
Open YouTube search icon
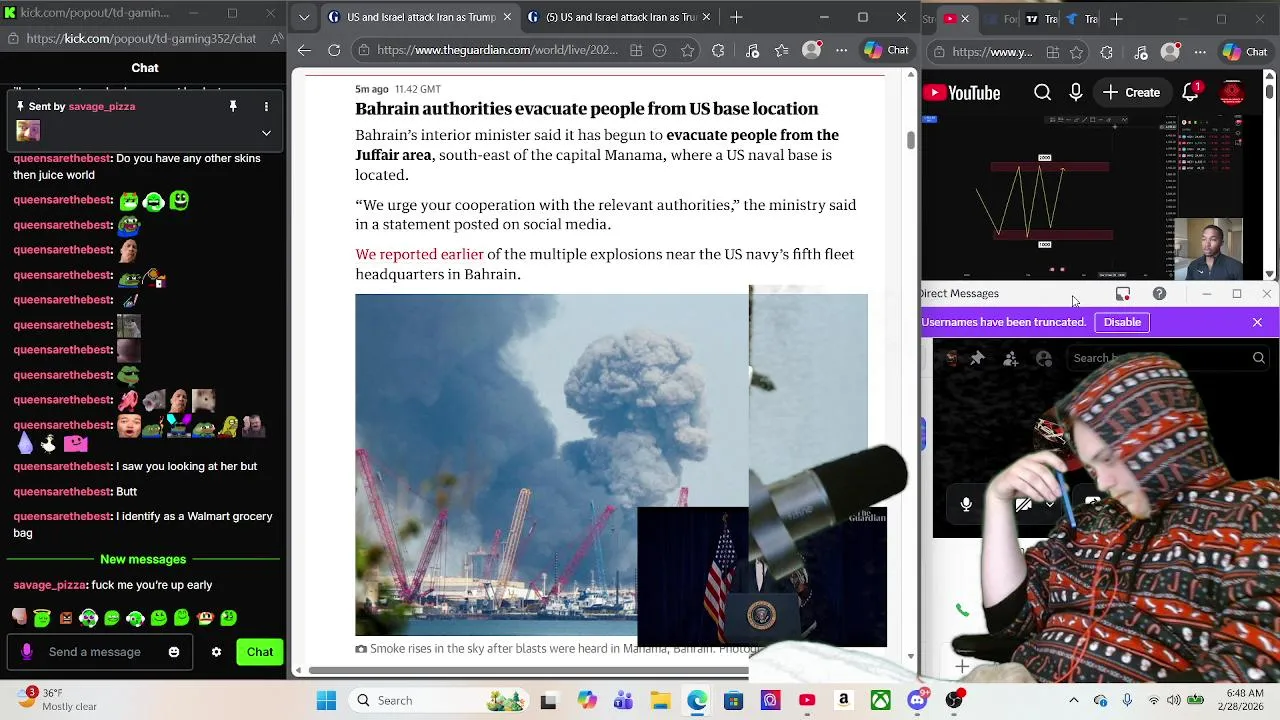pyautogui.click(x=1042, y=92)
